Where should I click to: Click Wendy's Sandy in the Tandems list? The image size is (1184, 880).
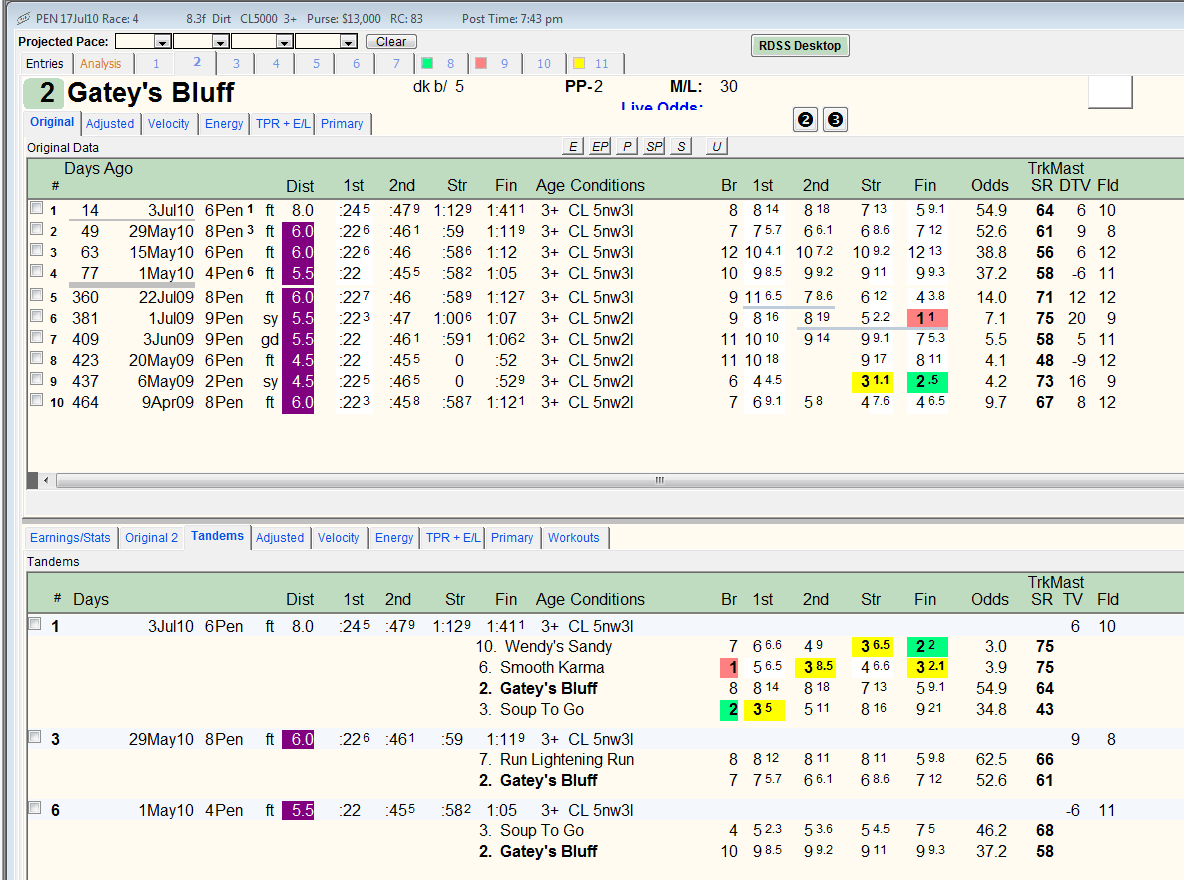(558, 647)
